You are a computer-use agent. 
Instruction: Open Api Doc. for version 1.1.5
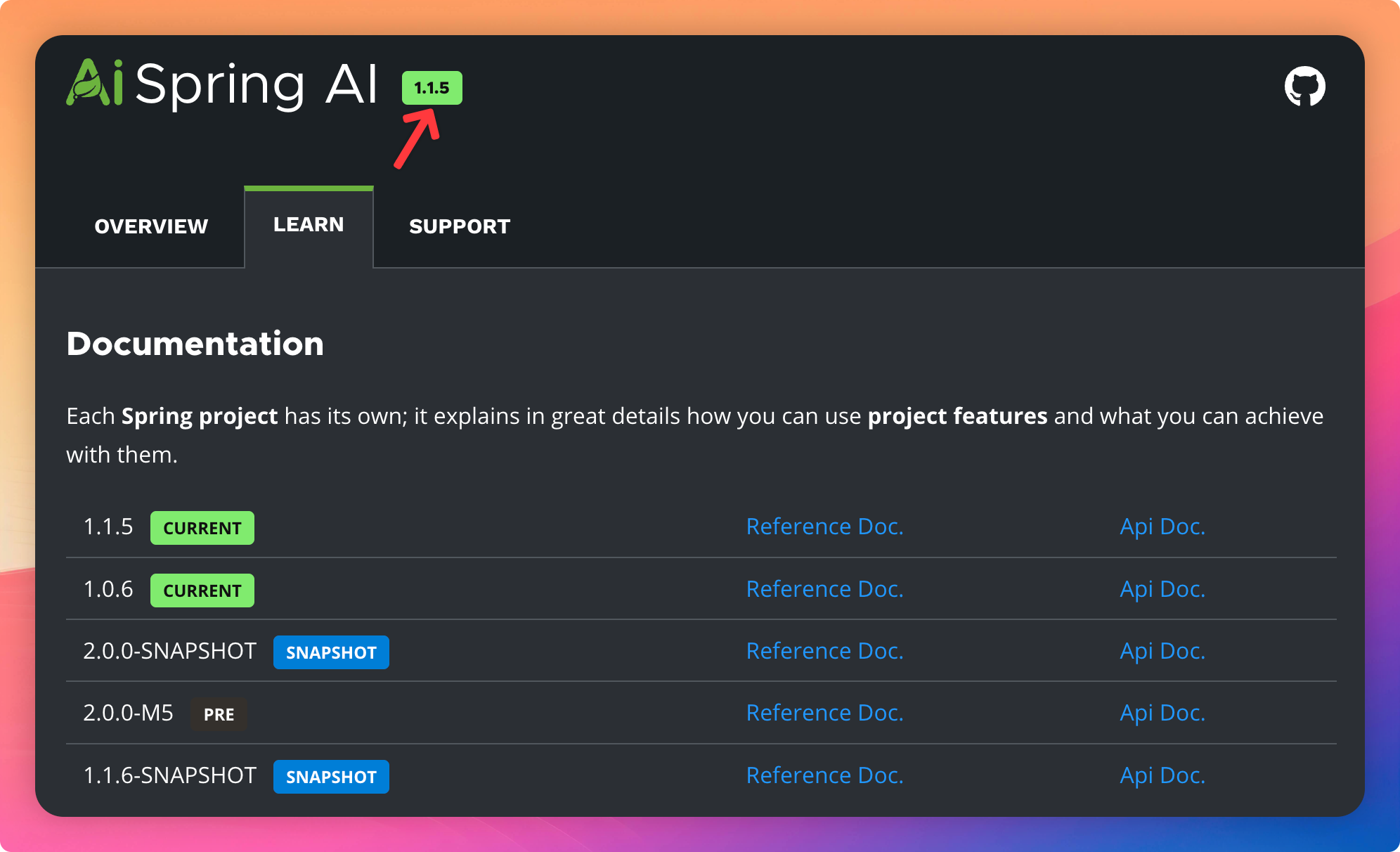tap(1162, 527)
